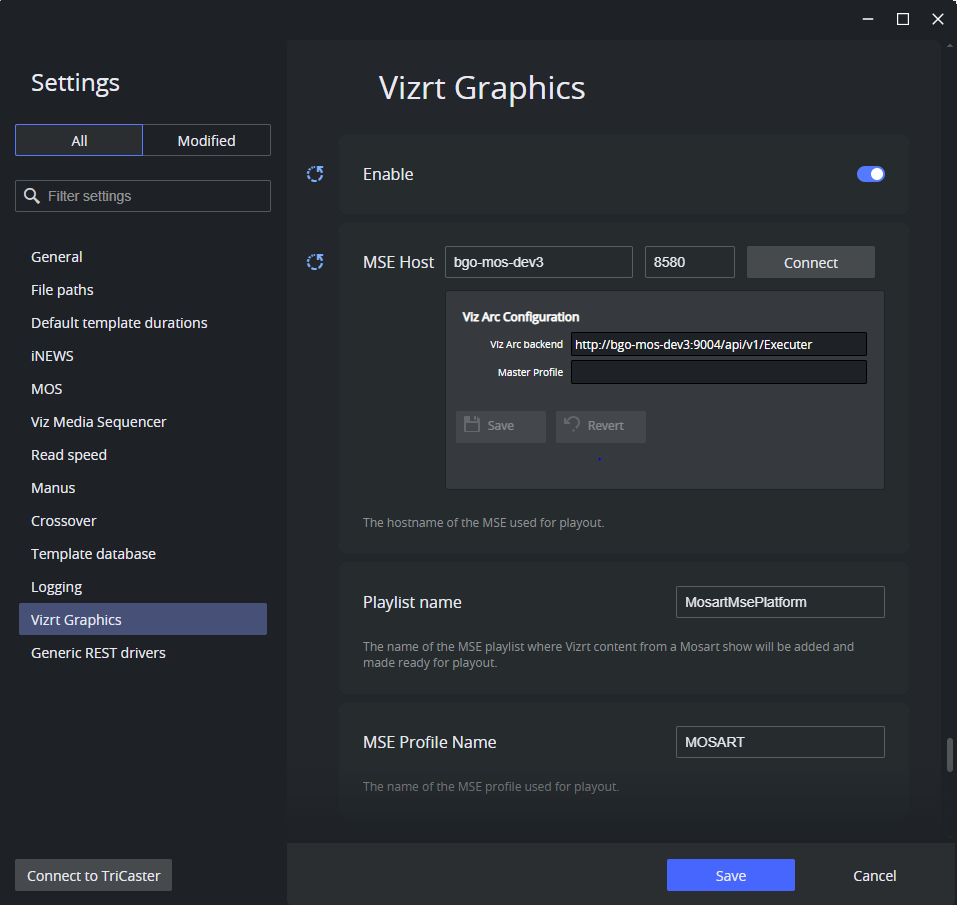Click the scrollbar thumb on the right edge
This screenshot has width=957, height=905.
948,756
